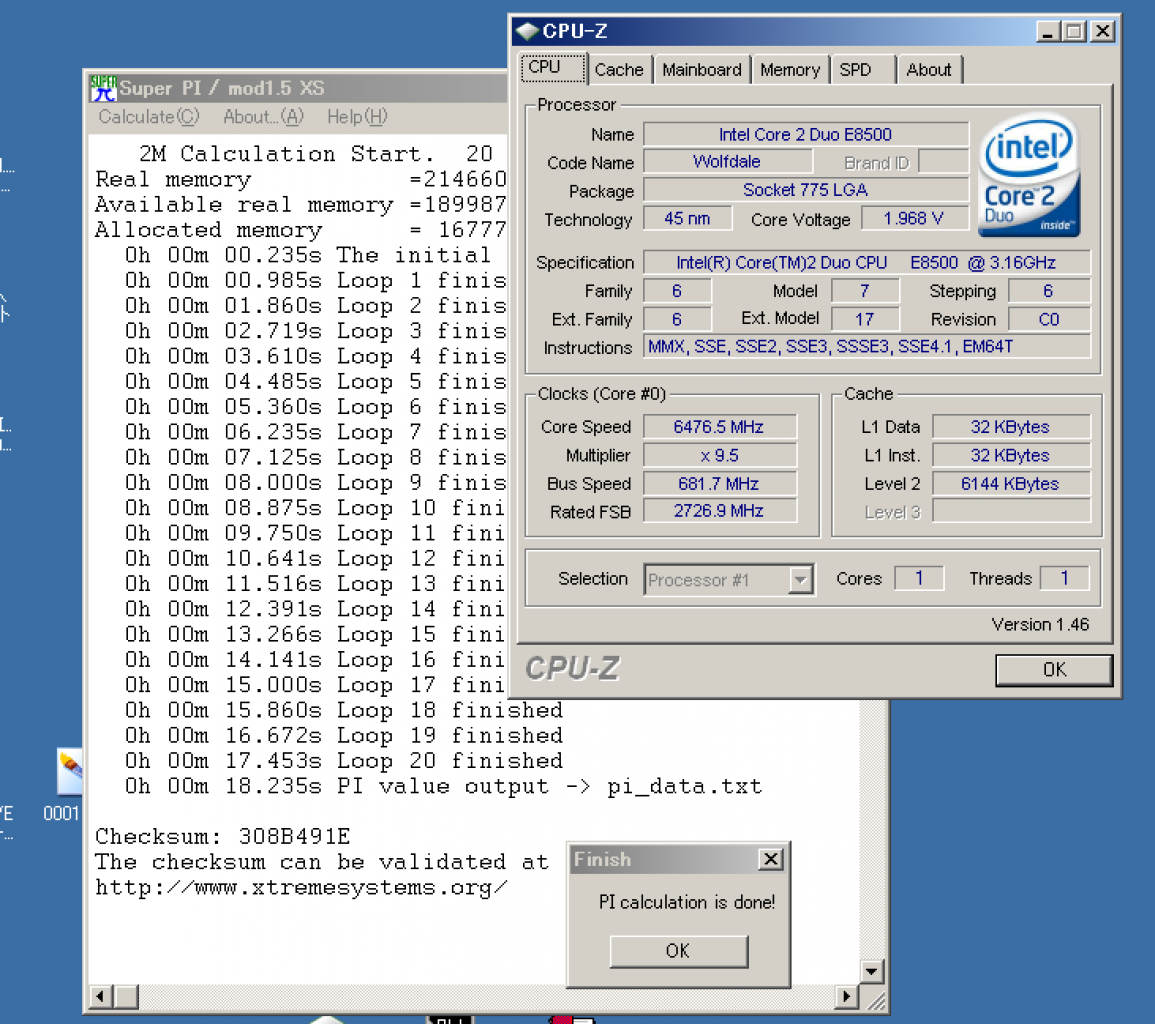Viewport: 1155px width, 1024px height.
Task: Click the 'Loop 18 finished' line in Super PI
Action: [x=344, y=711]
